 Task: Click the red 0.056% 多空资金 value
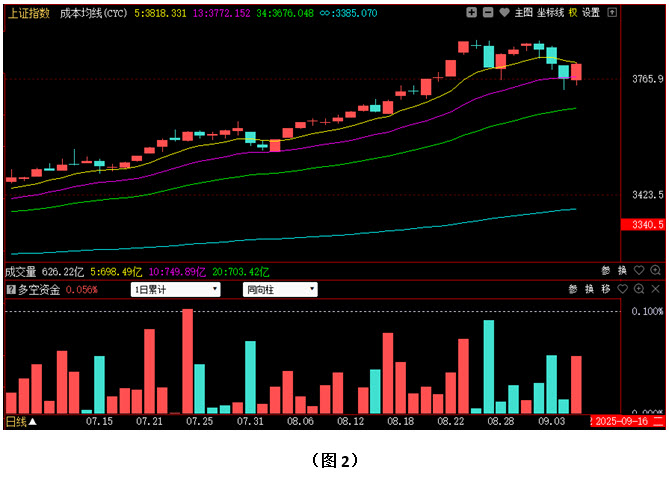tap(81, 290)
